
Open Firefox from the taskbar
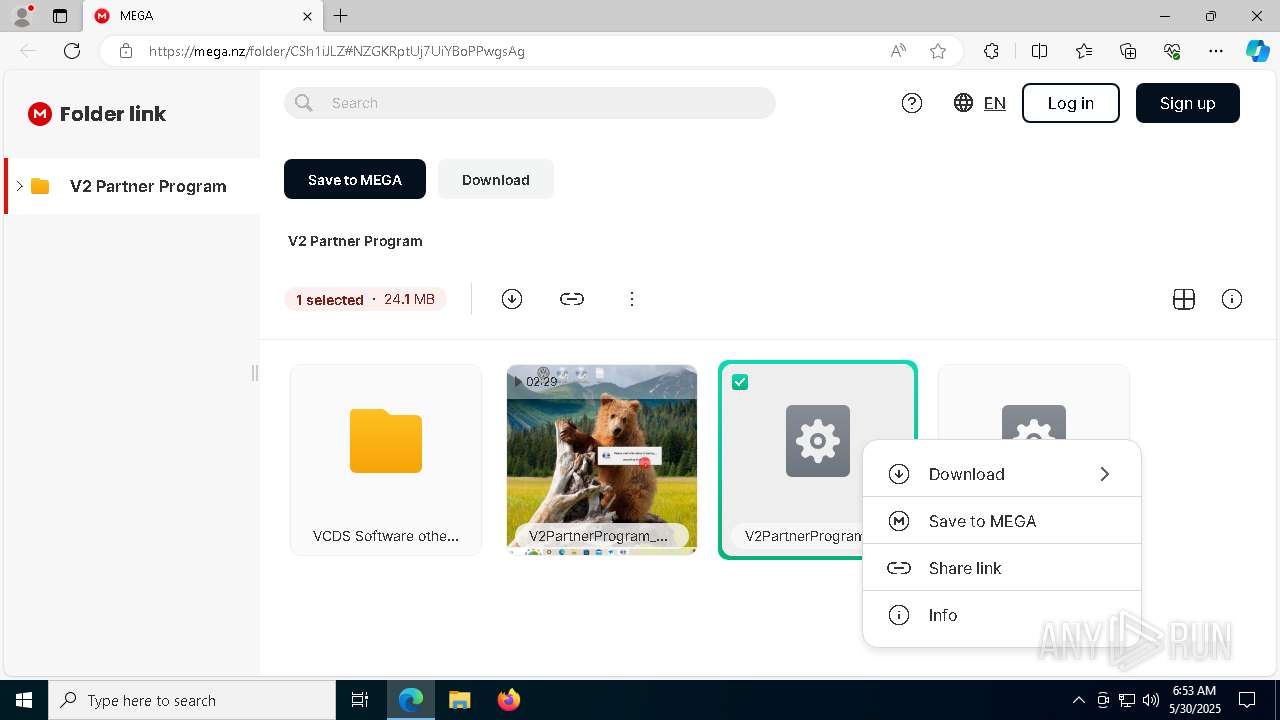coord(509,700)
